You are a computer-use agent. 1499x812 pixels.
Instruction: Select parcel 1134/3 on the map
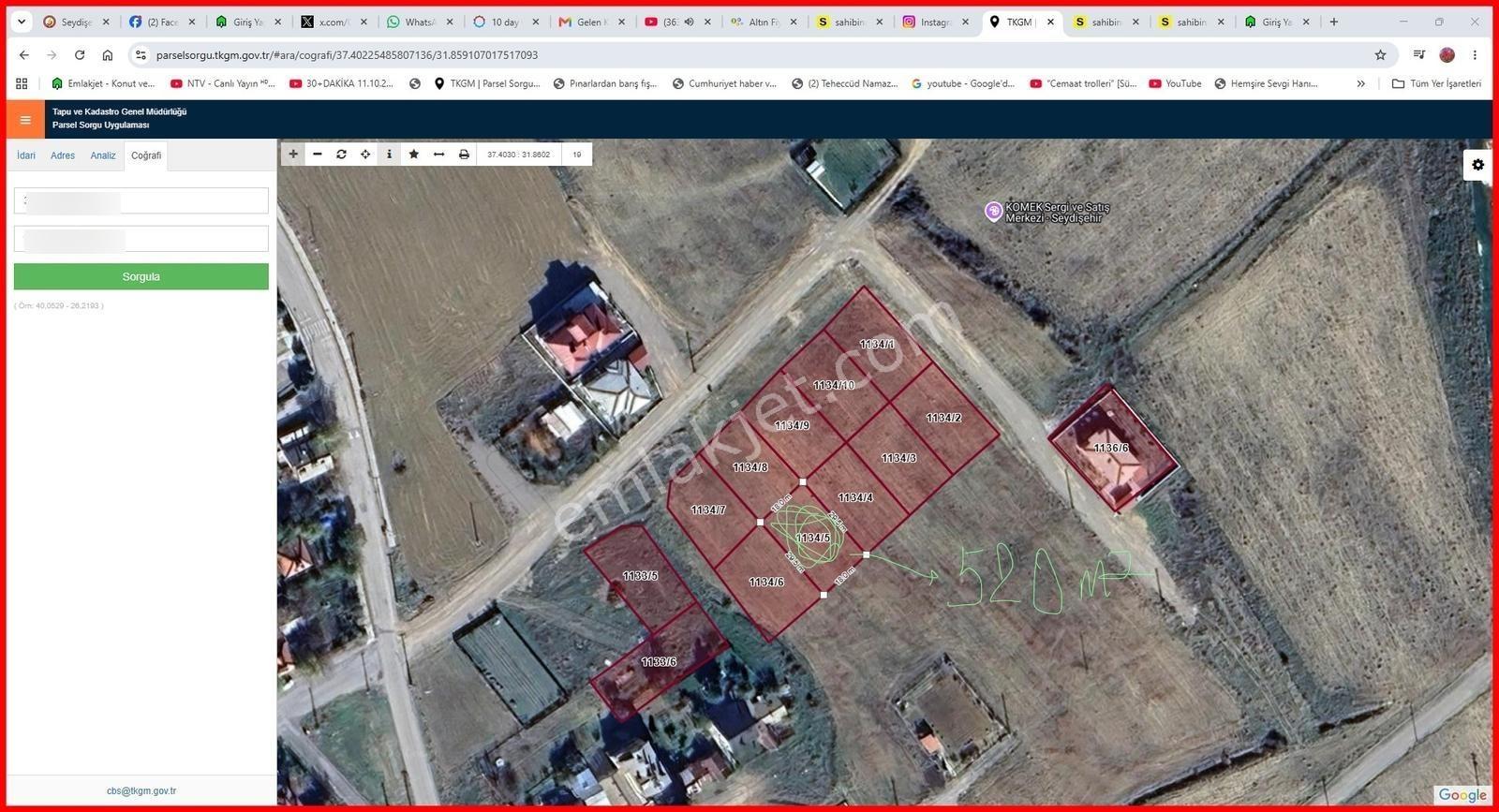[898, 458]
